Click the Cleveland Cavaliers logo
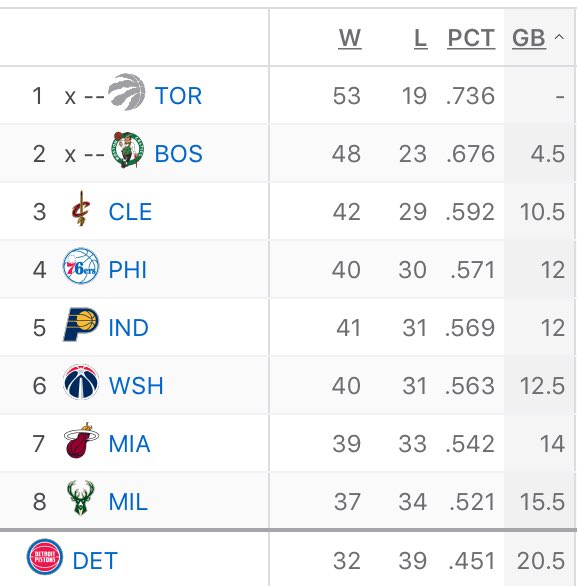577x586 pixels. tap(81, 209)
